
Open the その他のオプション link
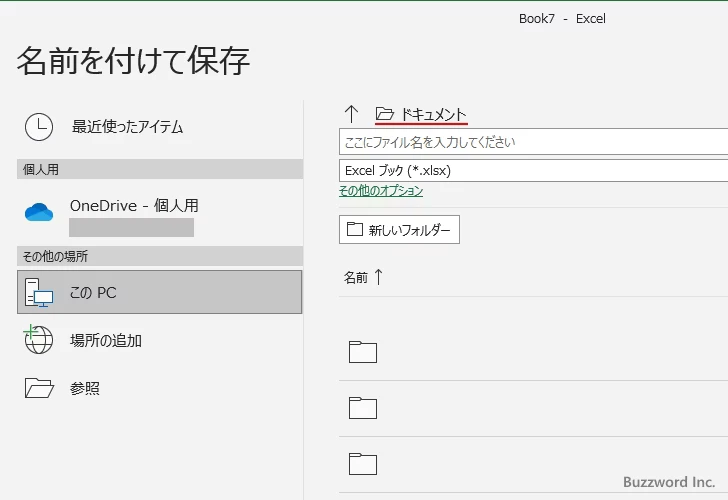pos(381,191)
